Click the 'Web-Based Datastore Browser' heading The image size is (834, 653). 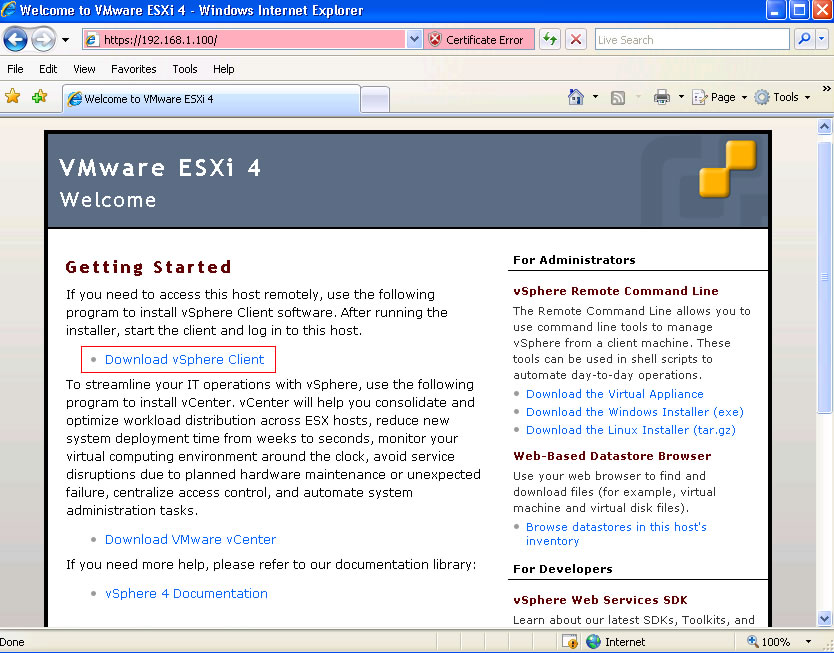612,456
